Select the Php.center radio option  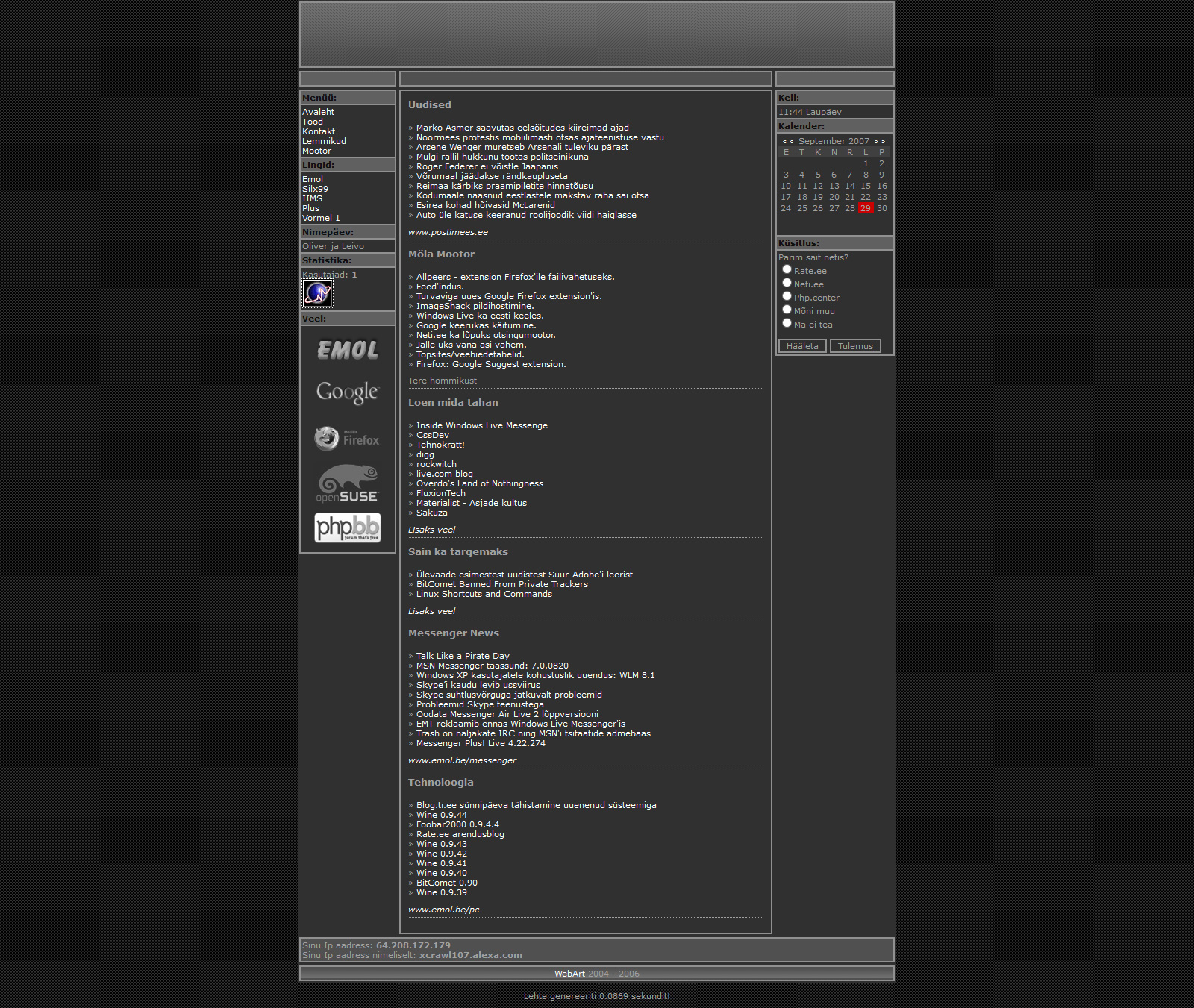tap(787, 297)
